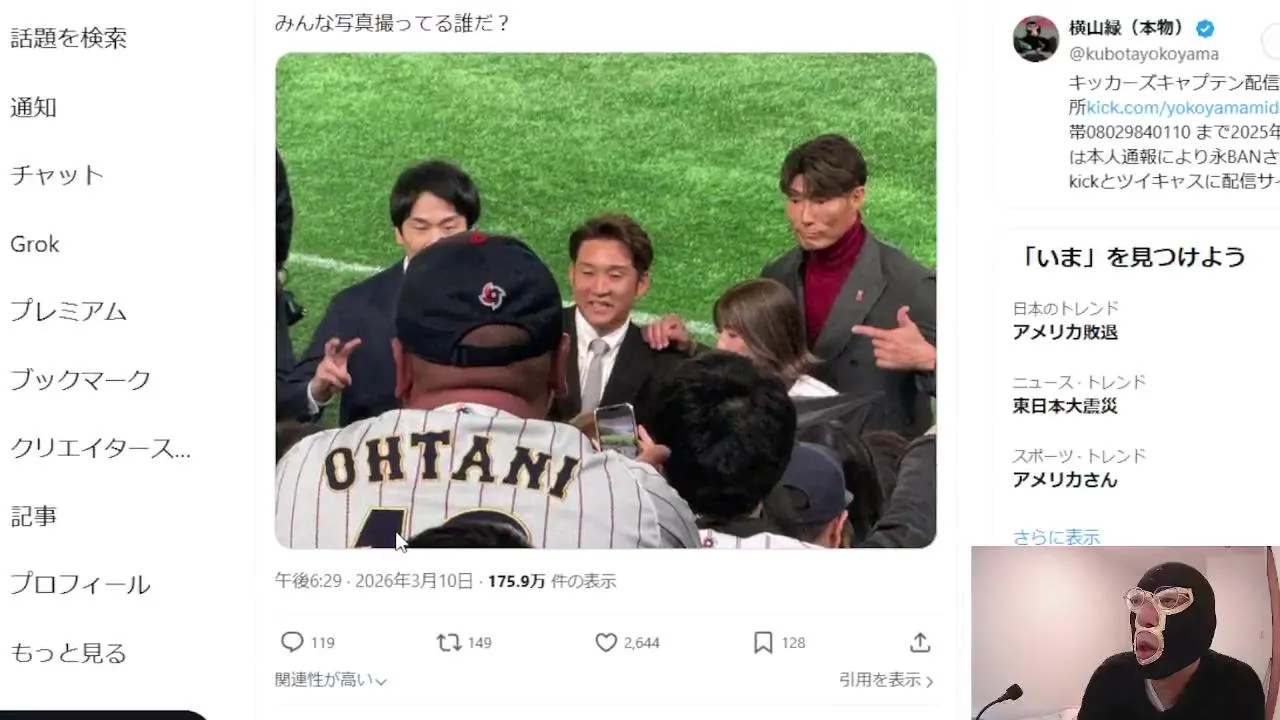
Task: Enlarge the OHTANI jersey photo
Action: (x=606, y=300)
